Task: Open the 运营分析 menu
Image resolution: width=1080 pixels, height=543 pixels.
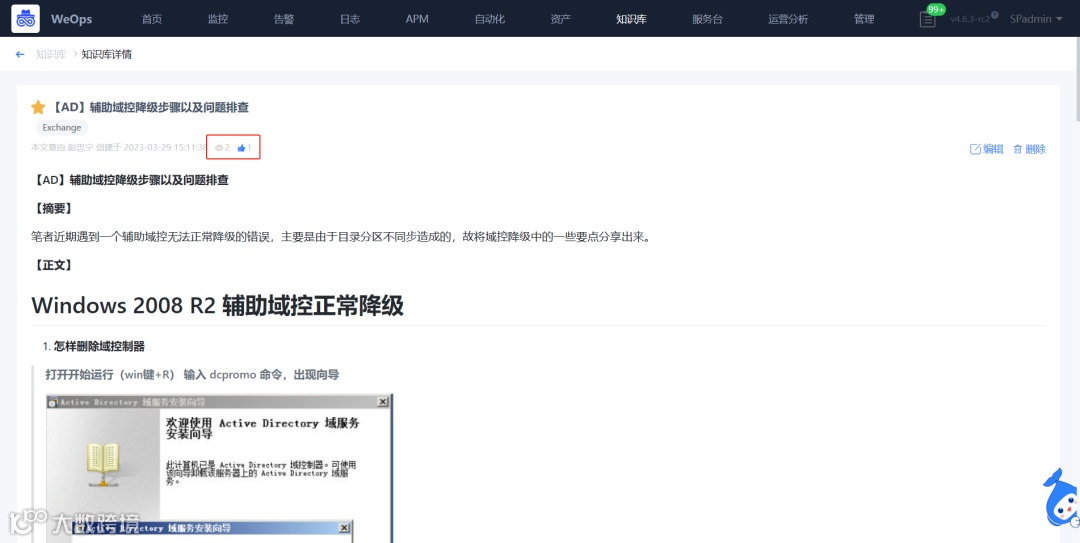Action: tap(788, 19)
